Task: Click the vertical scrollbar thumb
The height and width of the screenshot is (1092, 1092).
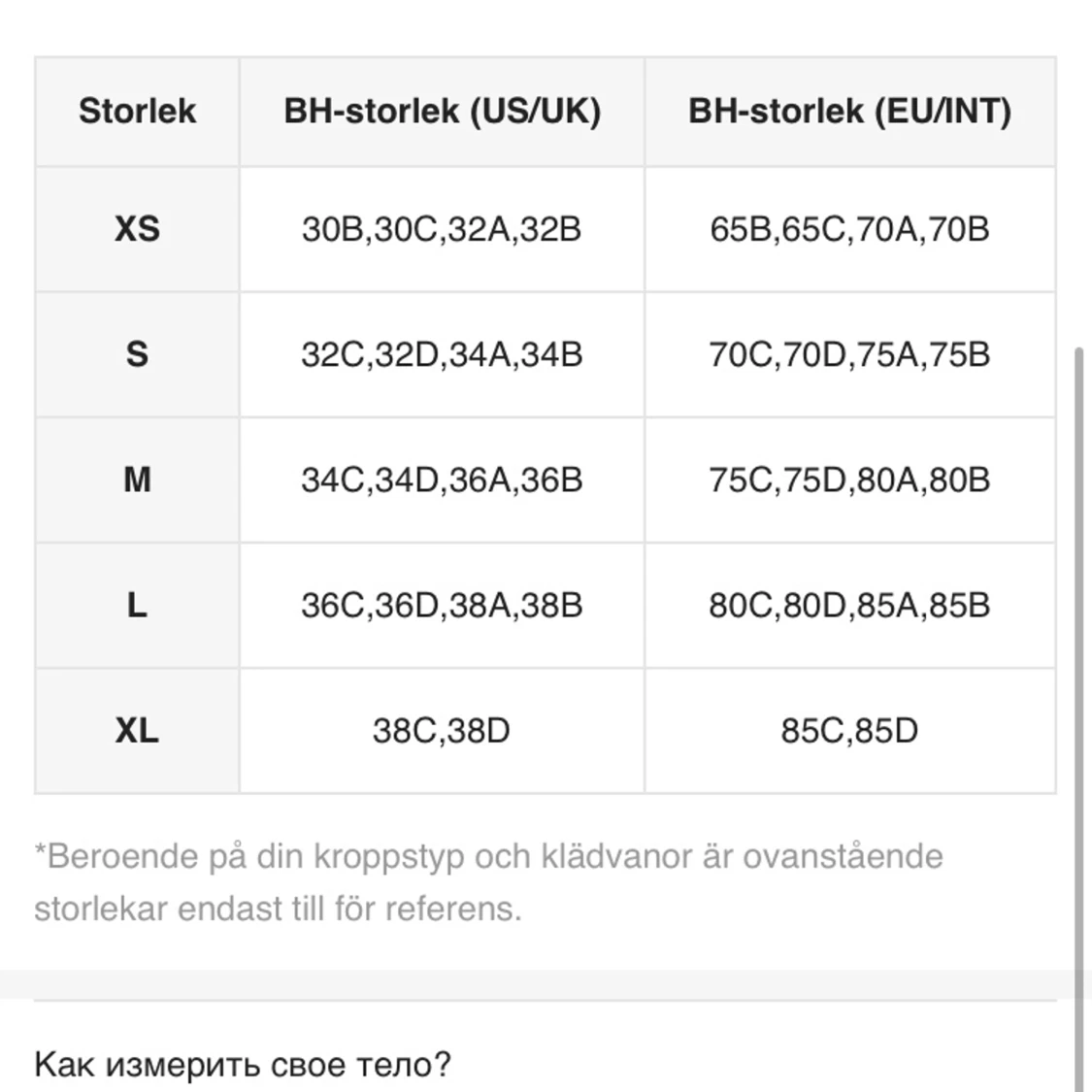Action: click(1080, 718)
